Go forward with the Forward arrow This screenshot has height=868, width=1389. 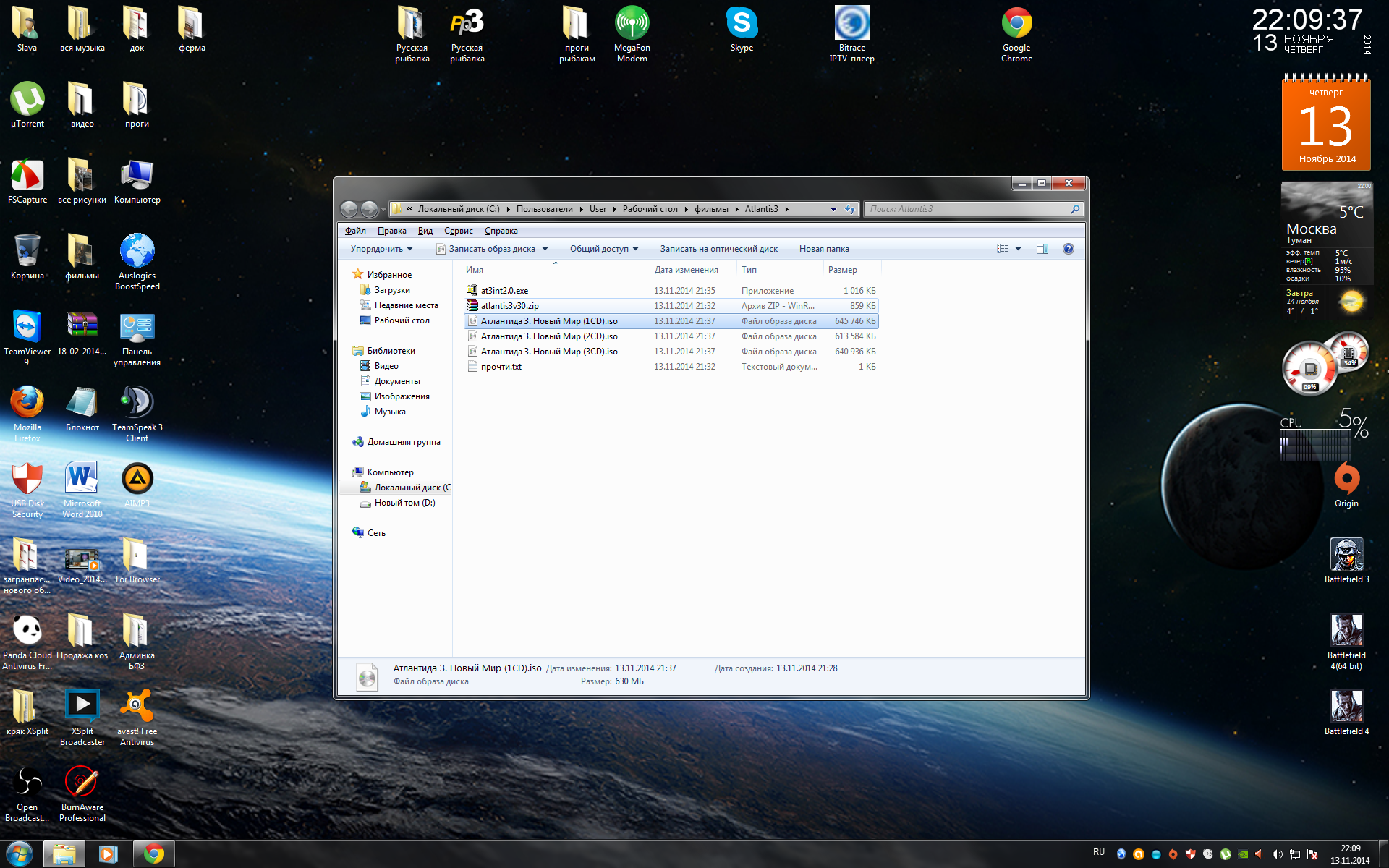[369, 209]
